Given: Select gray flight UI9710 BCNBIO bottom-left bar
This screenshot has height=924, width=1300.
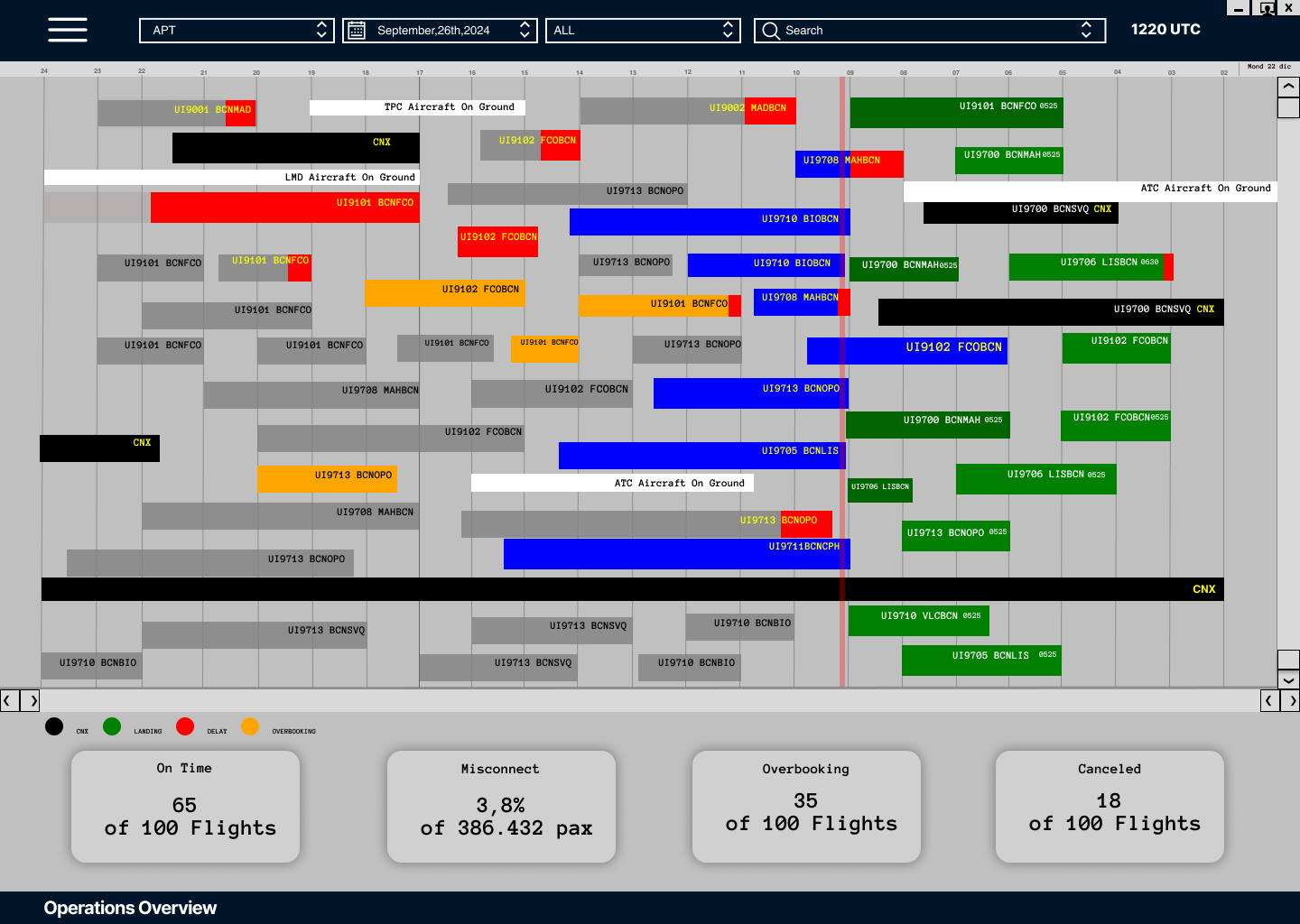Looking at the screenshot, I should pyautogui.click(x=92, y=666).
